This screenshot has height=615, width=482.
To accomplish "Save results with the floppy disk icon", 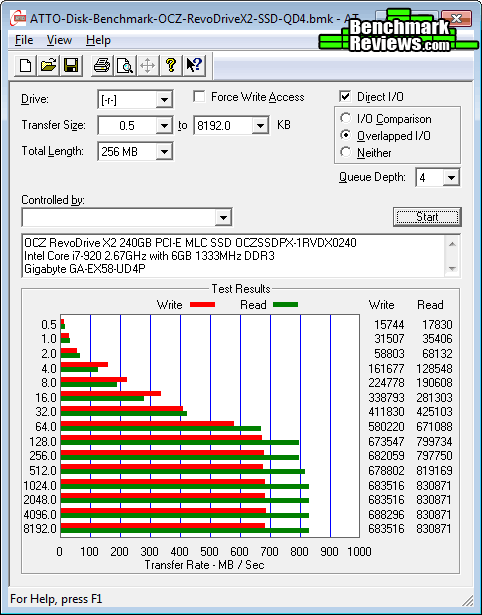I will (x=71, y=65).
